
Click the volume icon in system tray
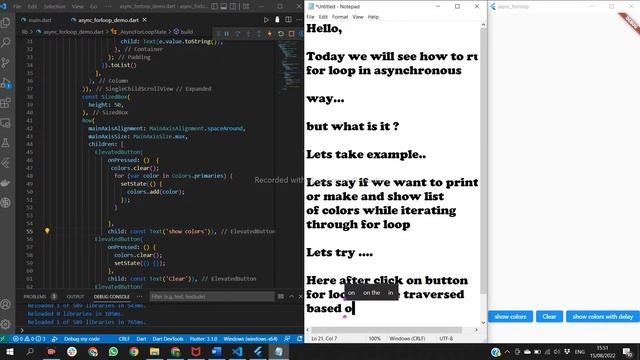pyautogui.click(x=557, y=351)
